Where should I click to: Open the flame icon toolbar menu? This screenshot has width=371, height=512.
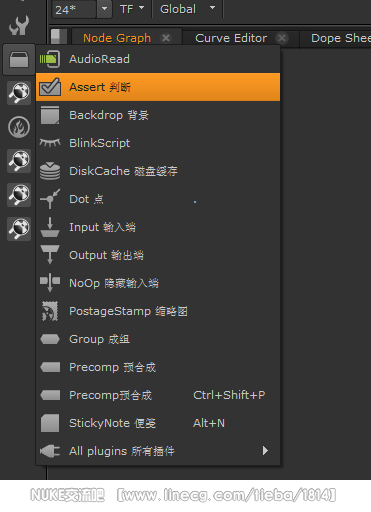click(19, 127)
